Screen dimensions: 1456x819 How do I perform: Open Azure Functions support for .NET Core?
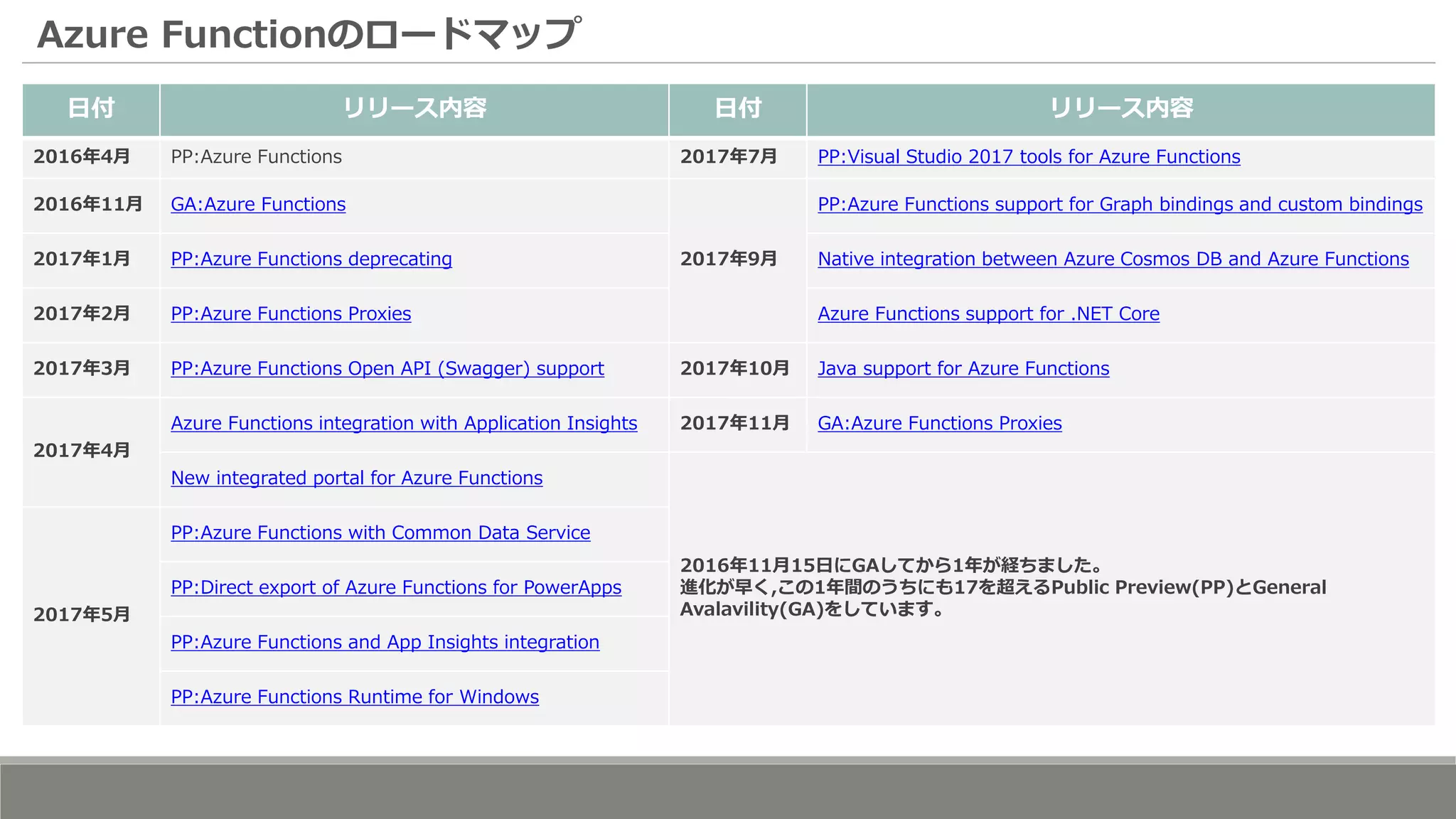(988, 314)
